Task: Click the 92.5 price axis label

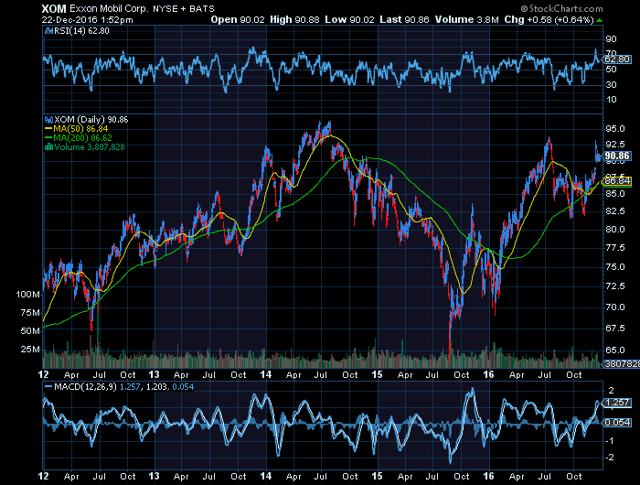Action: tap(615, 145)
